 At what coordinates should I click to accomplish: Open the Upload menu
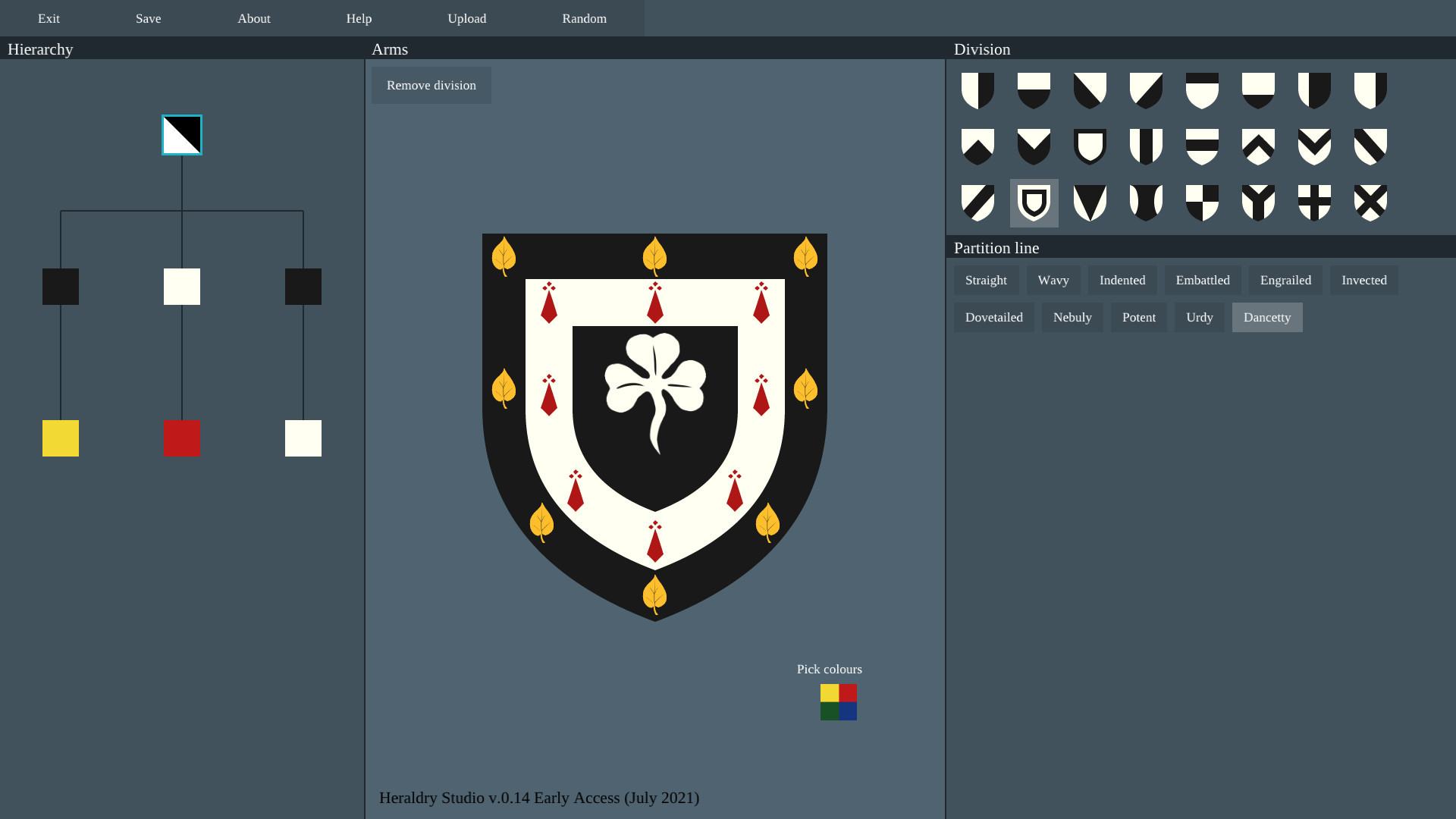point(466,18)
